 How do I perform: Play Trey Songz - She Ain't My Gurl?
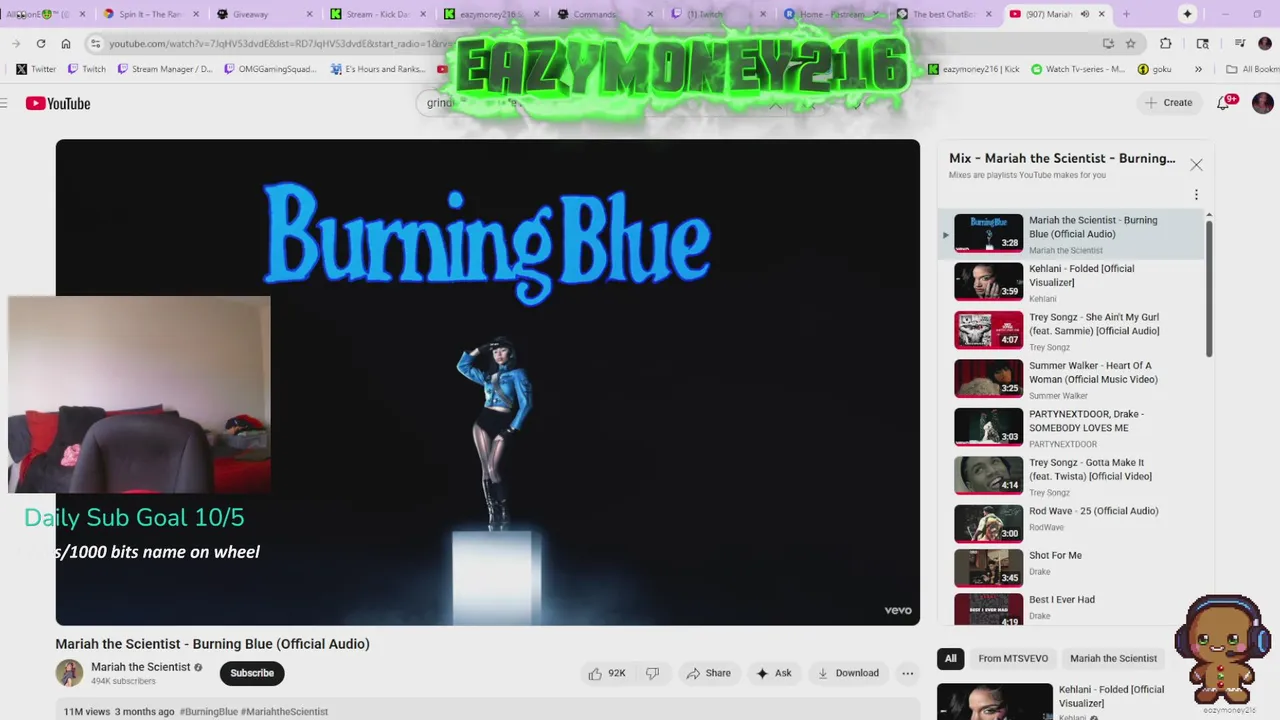(x=1071, y=331)
